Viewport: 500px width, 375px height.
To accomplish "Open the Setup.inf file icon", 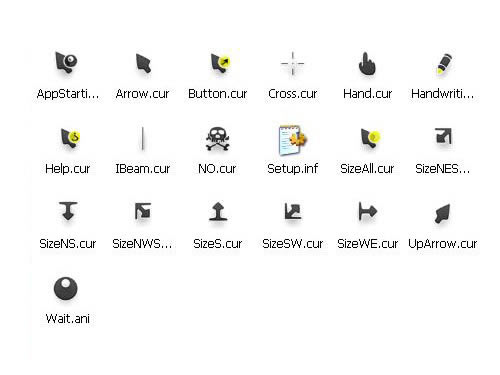I will click(293, 140).
